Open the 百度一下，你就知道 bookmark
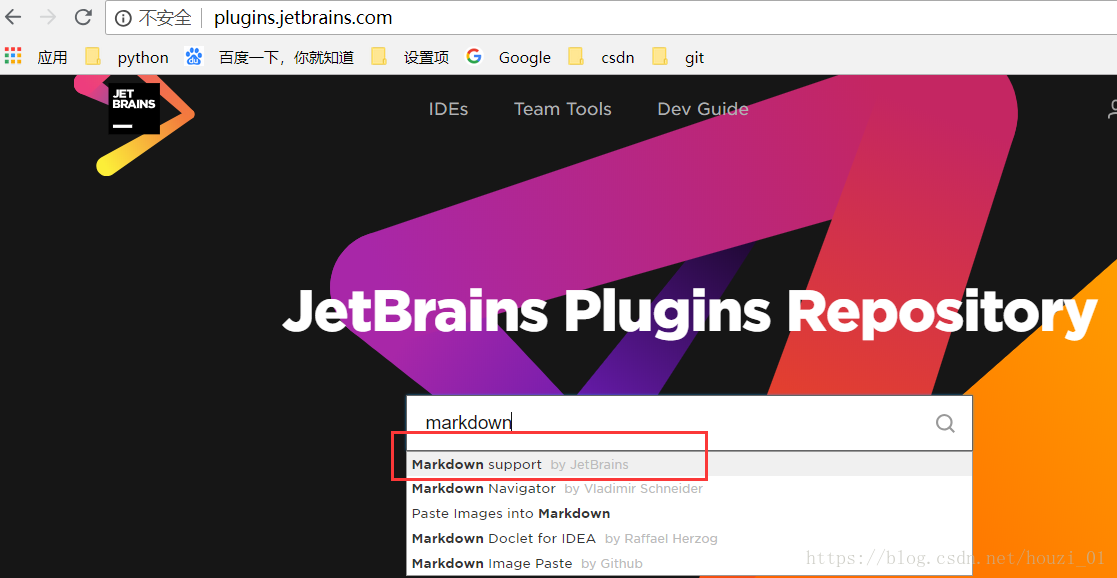This screenshot has width=1117, height=578. (x=269, y=57)
